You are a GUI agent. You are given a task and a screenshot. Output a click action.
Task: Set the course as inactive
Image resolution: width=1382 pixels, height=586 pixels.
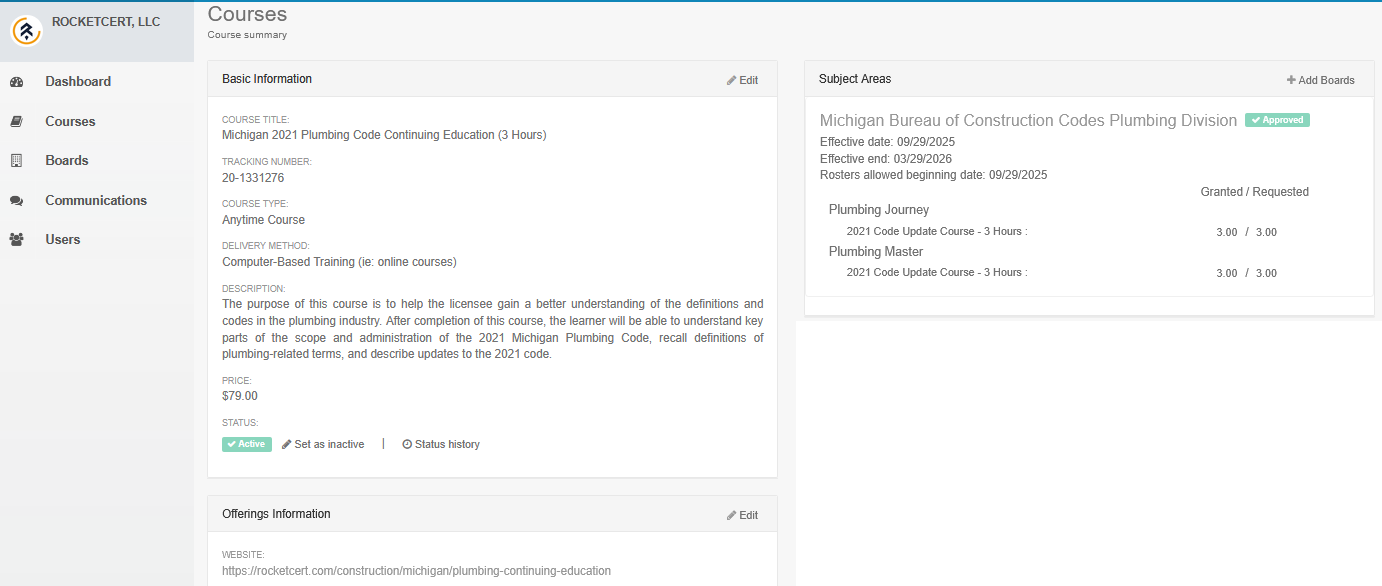coord(329,444)
